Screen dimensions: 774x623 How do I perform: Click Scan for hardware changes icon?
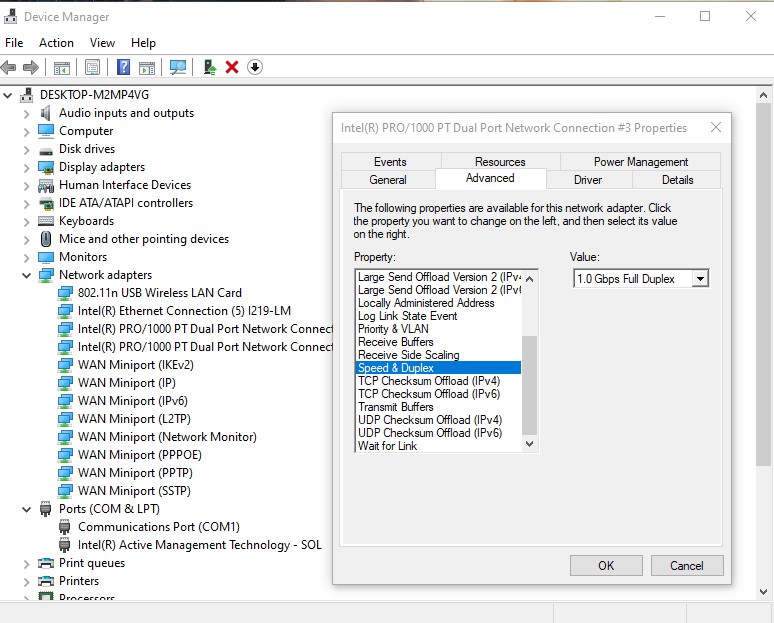[178, 67]
